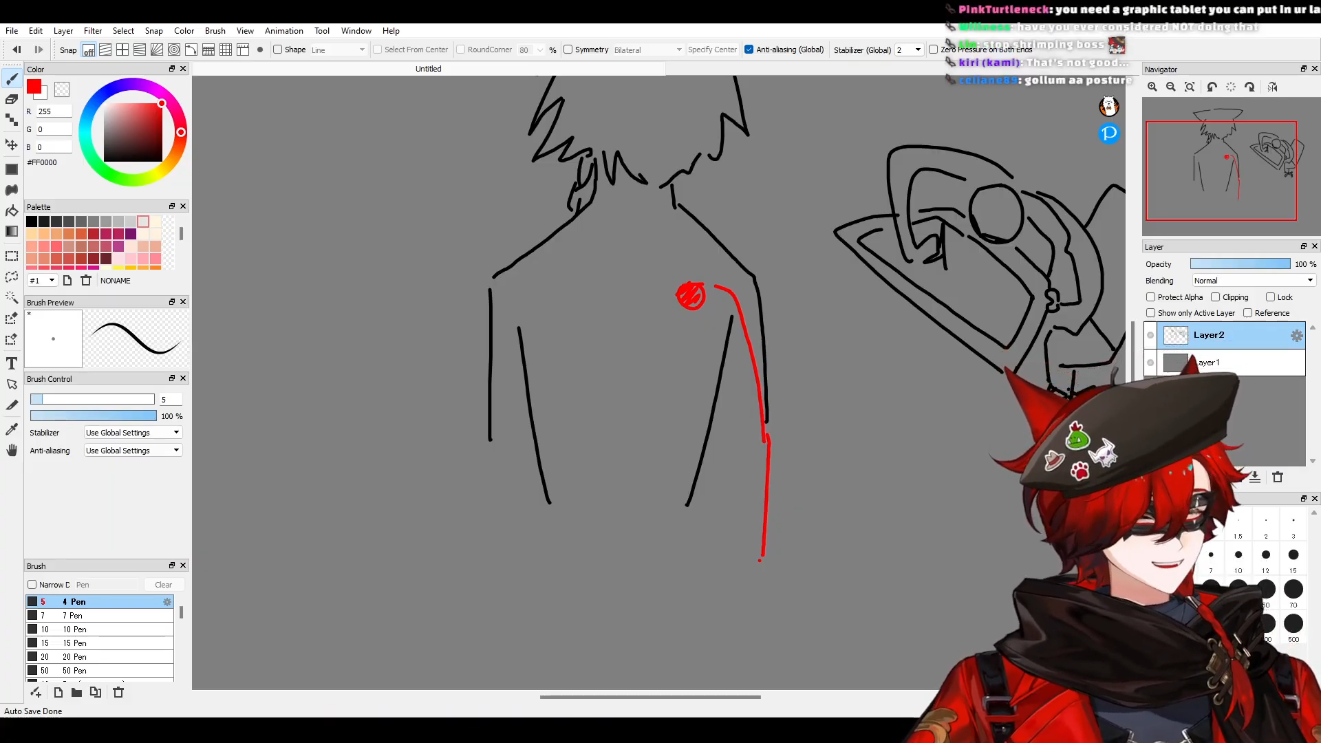Screen dimensions: 1321x743
Task: Enable the Protect Alpha checkbox
Action: click(1151, 297)
